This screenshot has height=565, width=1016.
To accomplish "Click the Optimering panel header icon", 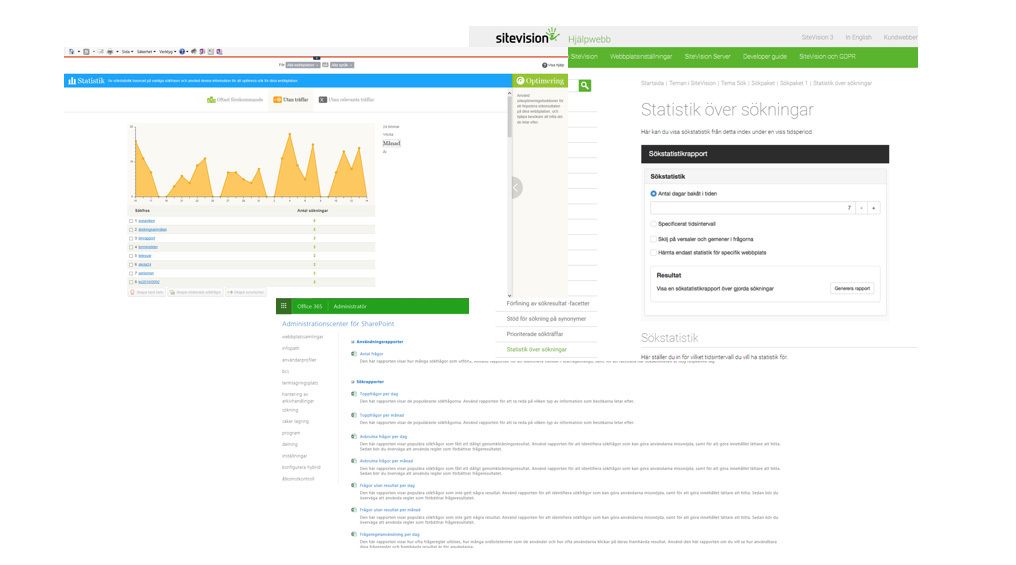I will pos(520,81).
